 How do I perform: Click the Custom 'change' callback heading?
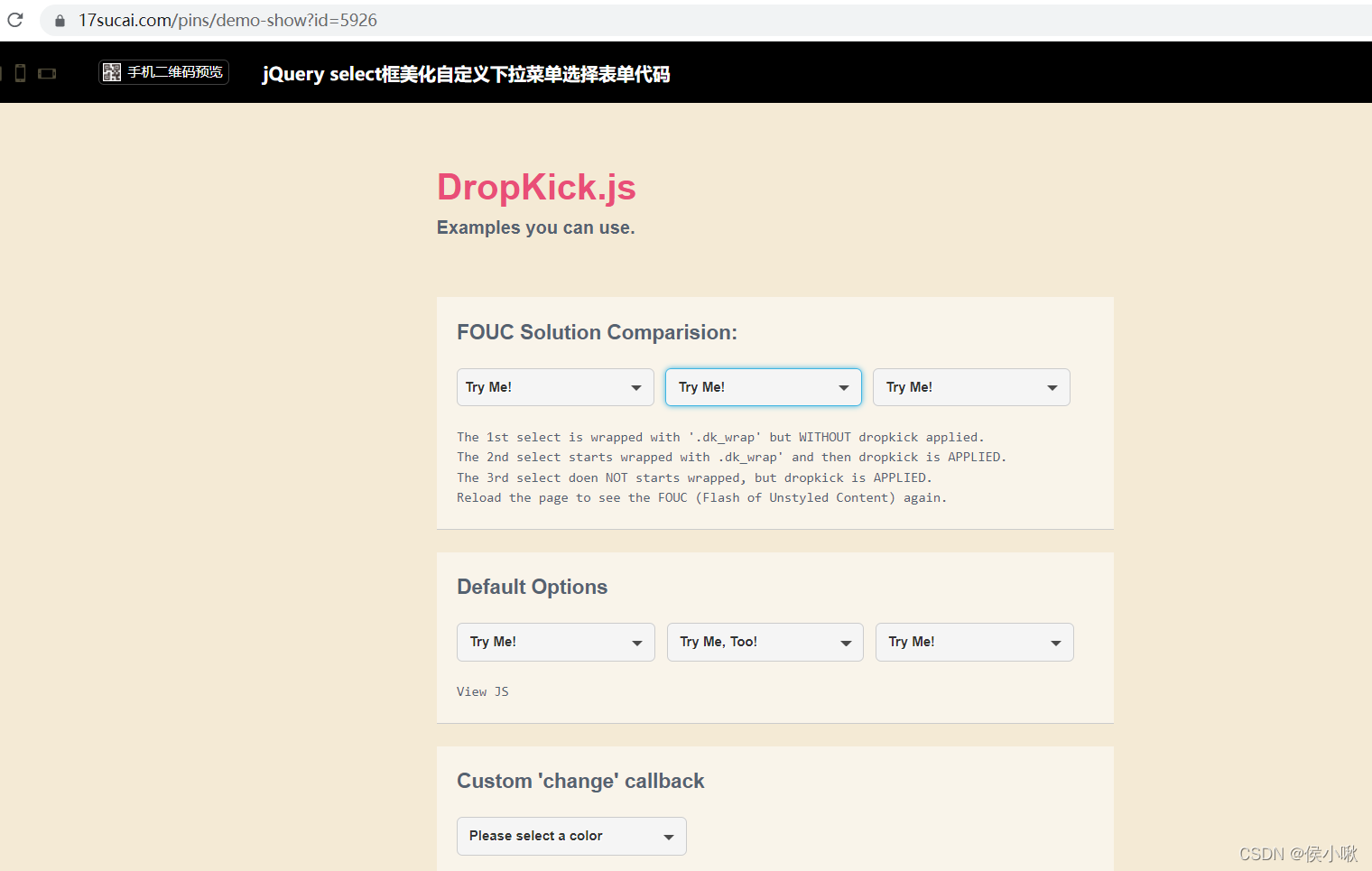coord(580,781)
